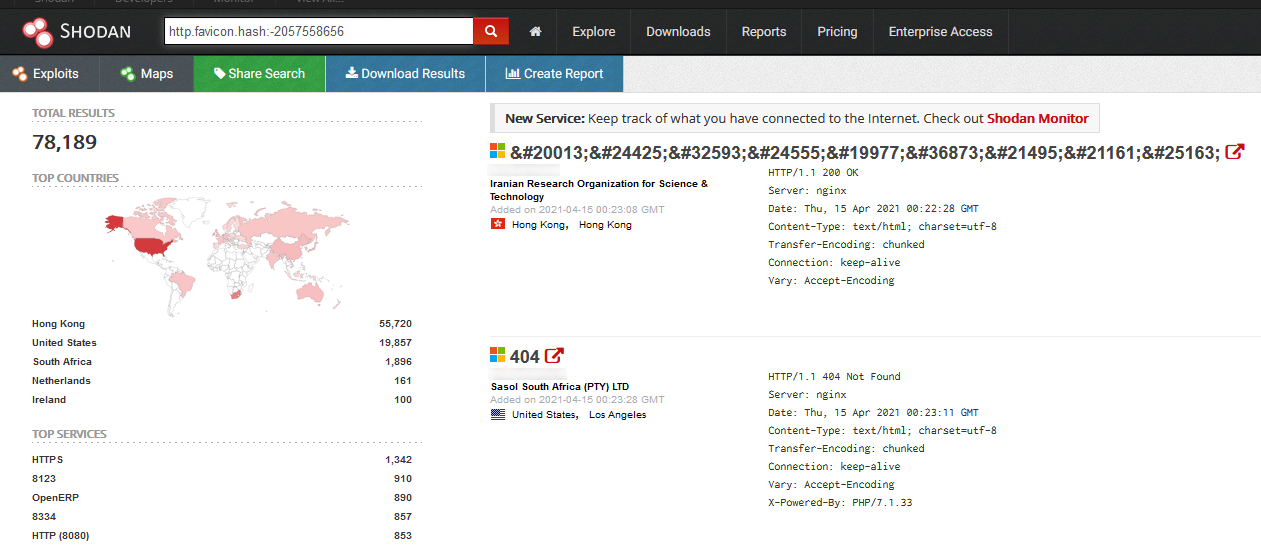Viewport: 1261px width, 552px height.
Task: Click the favicon hash search field
Action: [x=319, y=31]
